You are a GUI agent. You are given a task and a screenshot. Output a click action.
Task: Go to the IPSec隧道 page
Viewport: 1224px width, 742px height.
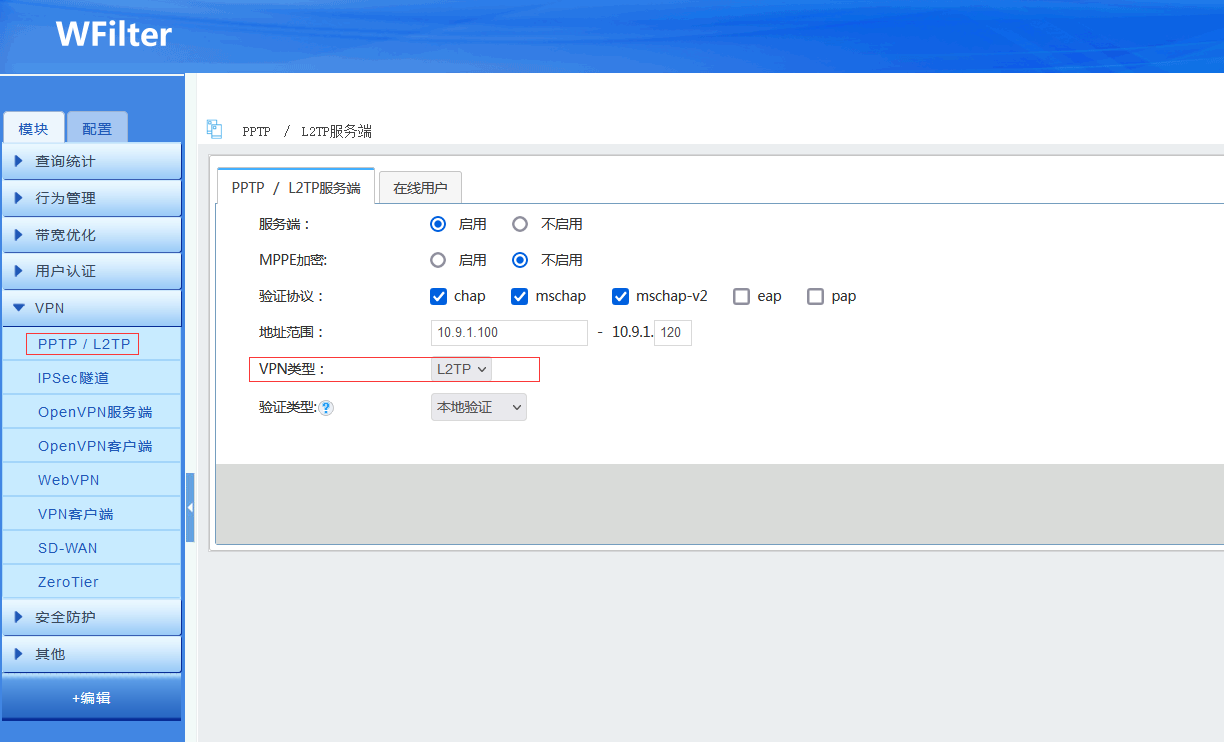pyautogui.click(x=73, y=378)
